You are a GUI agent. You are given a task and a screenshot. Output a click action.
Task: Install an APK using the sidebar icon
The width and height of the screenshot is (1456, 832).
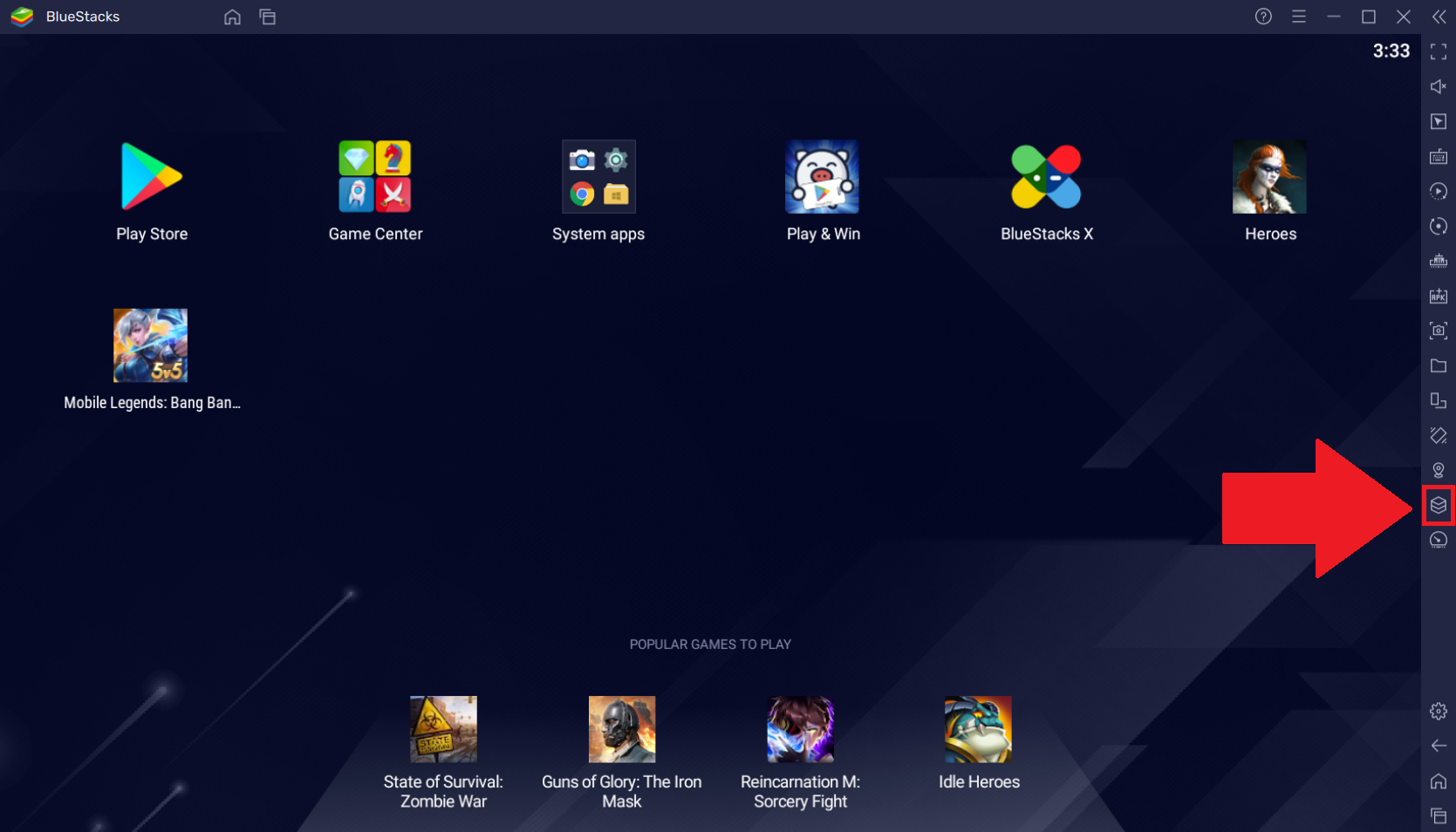pyautogui.click(x=1439, y=296)
